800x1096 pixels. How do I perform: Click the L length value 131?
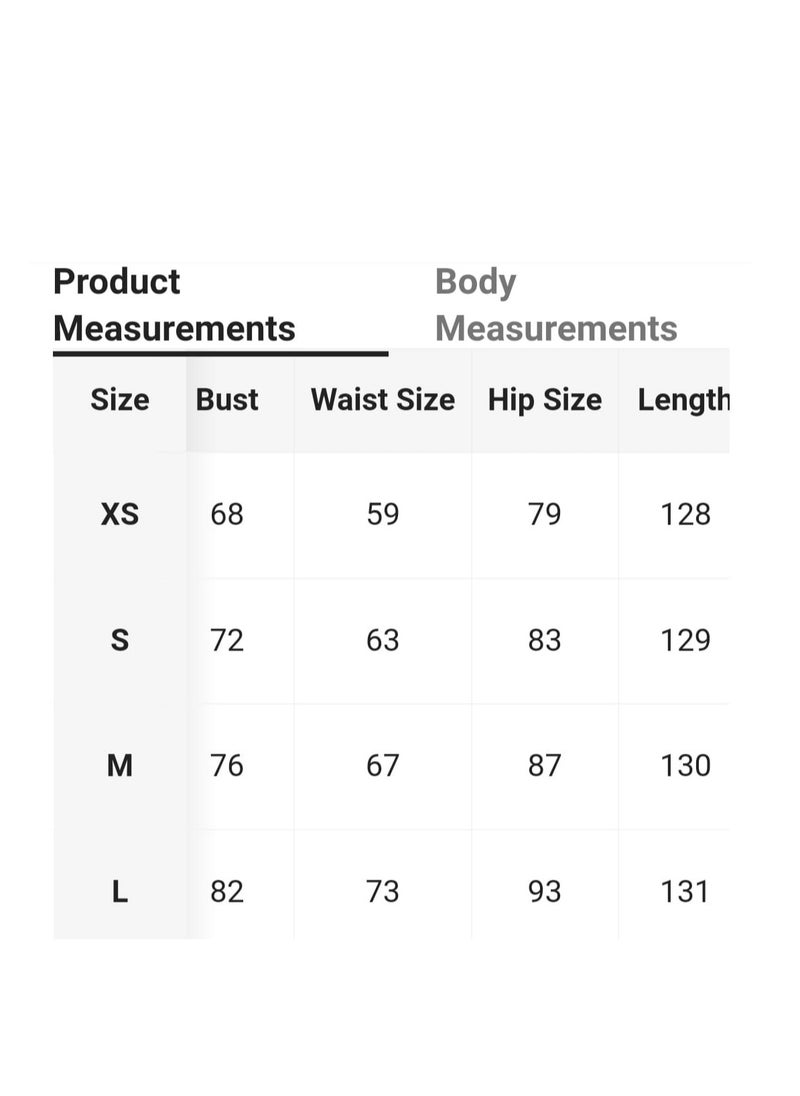[685, 892]
